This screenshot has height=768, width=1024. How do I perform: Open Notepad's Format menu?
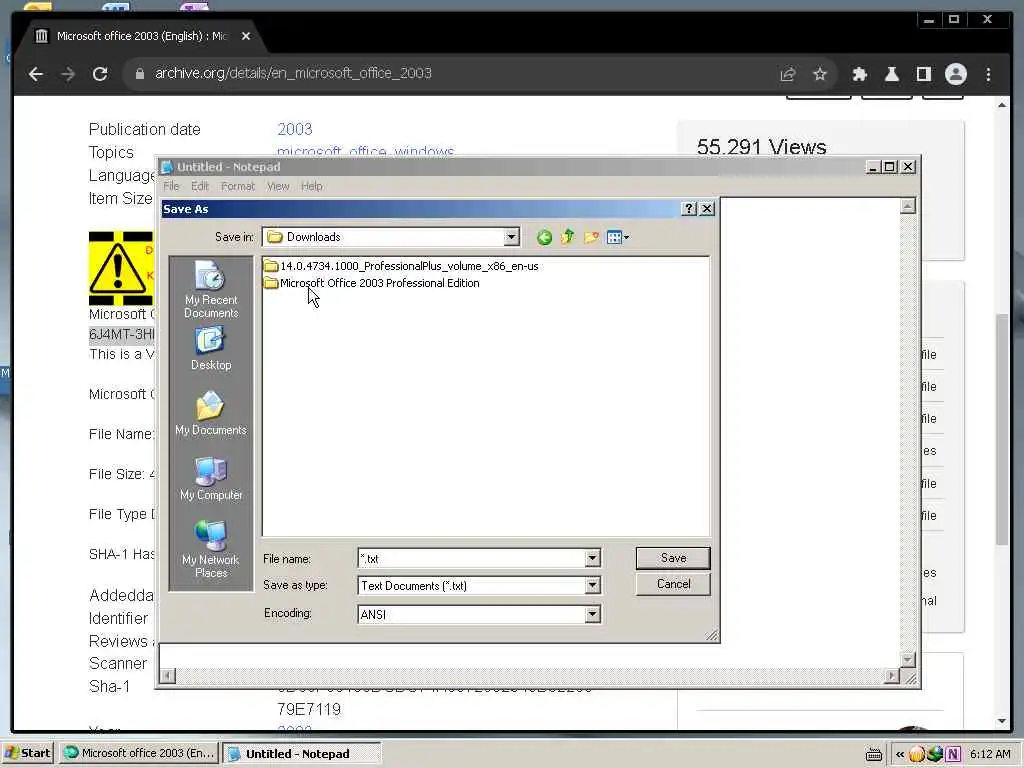[238, 186]
